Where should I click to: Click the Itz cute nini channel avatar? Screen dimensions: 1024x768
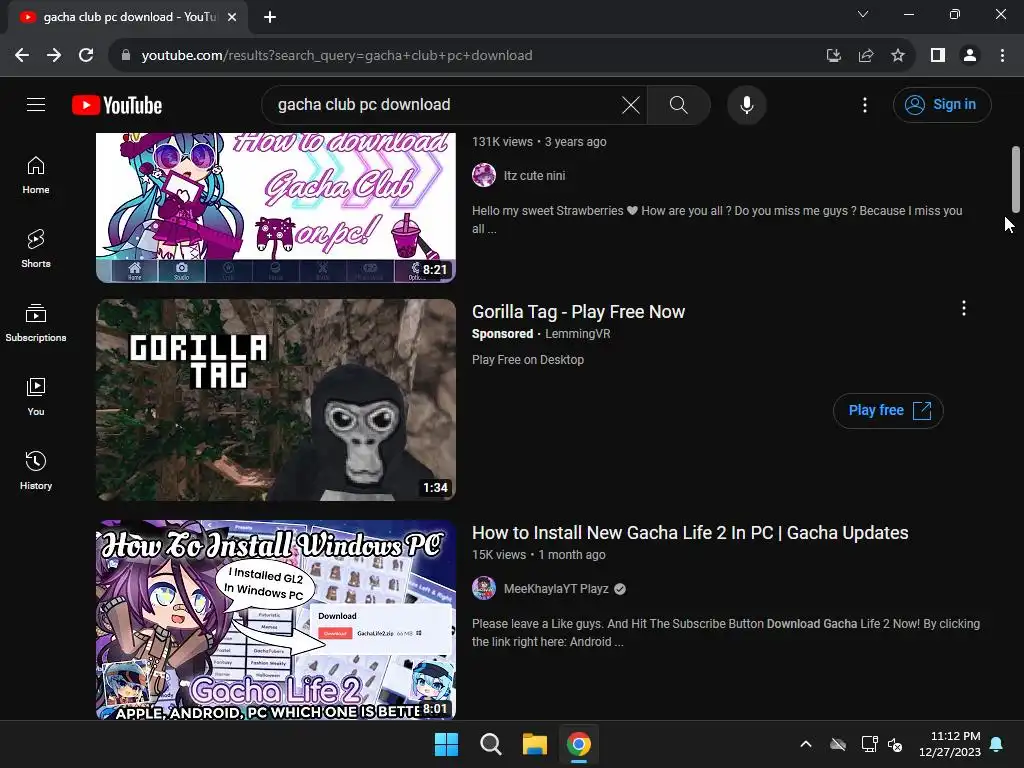point(484,175)
